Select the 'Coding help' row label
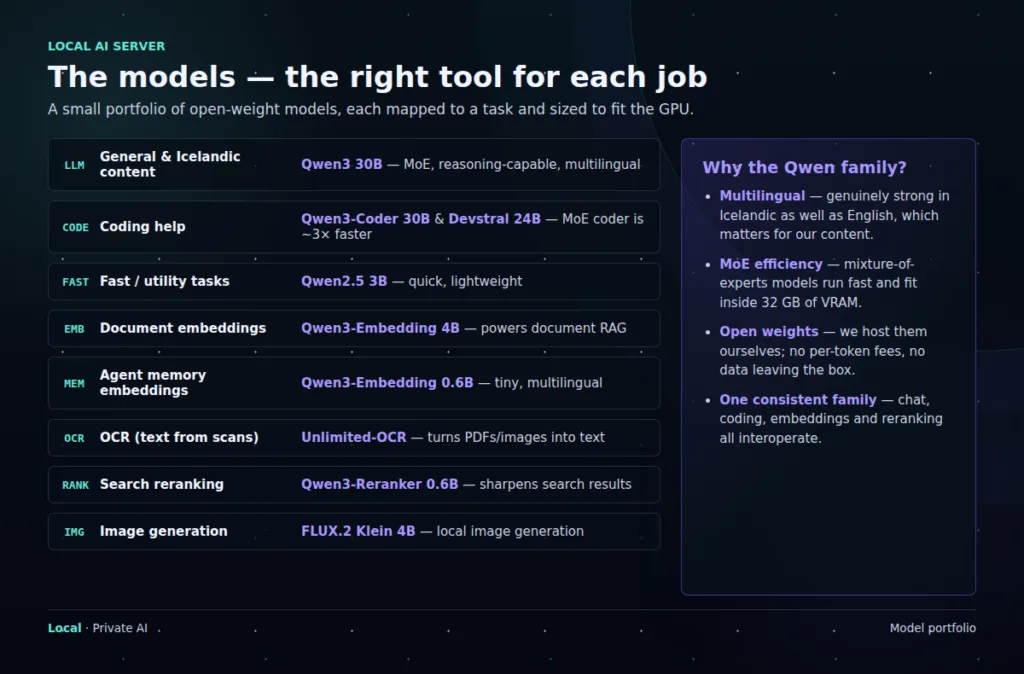The width and height of the screenshot is (1024, 674). [x=142, y=227]
